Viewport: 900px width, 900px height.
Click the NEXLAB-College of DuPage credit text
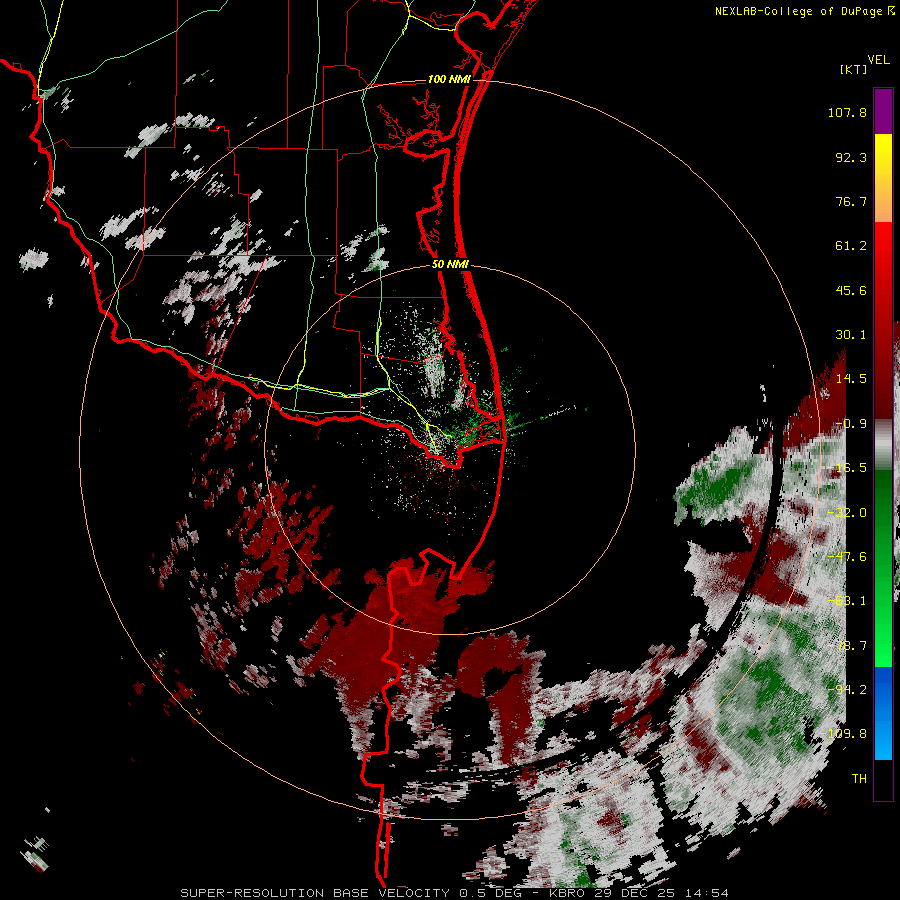pyautogui.click(x=804, y=11)
